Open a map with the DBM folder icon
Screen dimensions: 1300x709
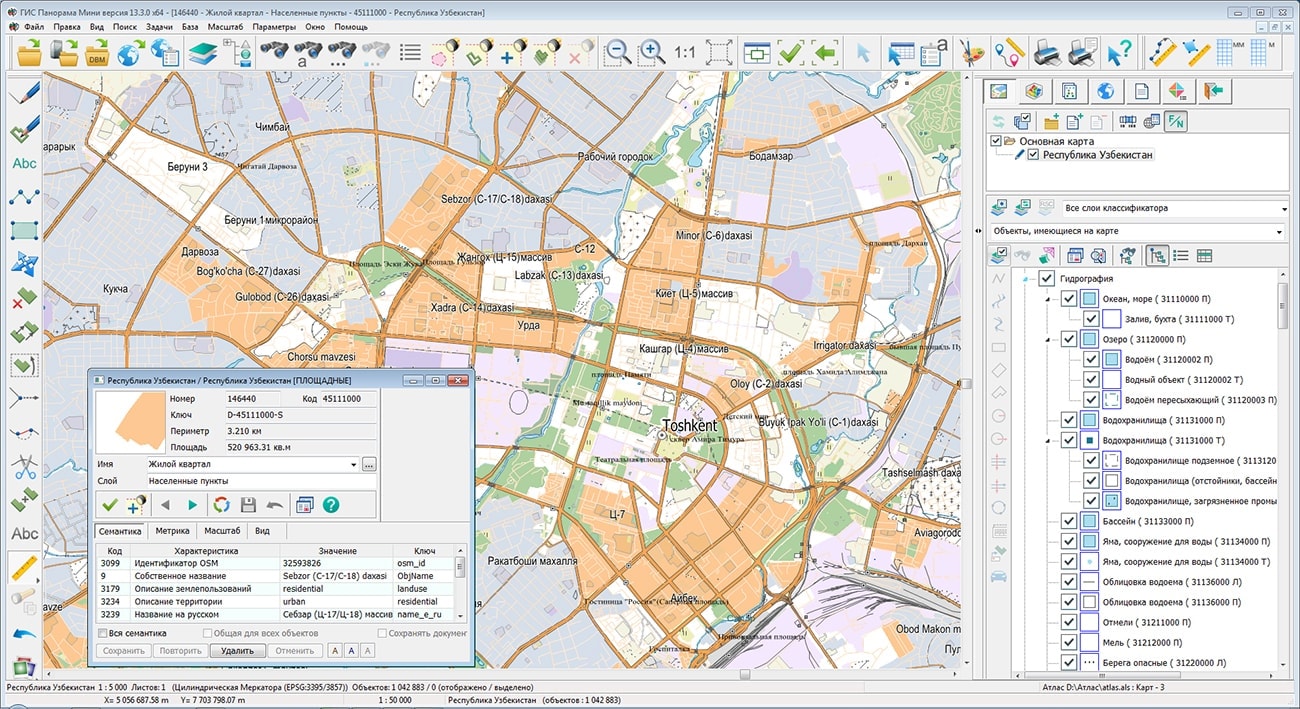(x=97, y=55)
